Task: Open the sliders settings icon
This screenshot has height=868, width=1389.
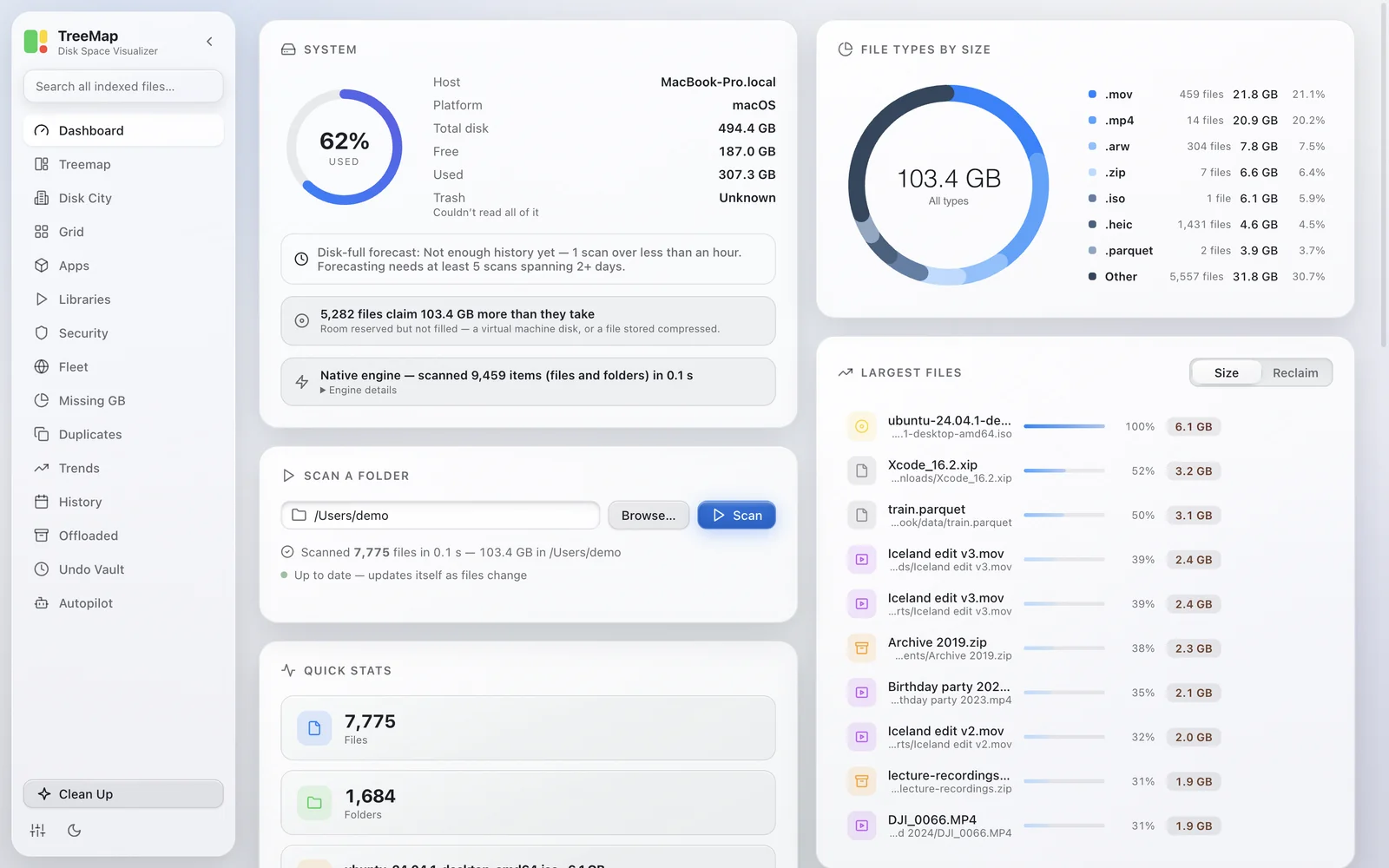Action: click(x=37, y=831)
